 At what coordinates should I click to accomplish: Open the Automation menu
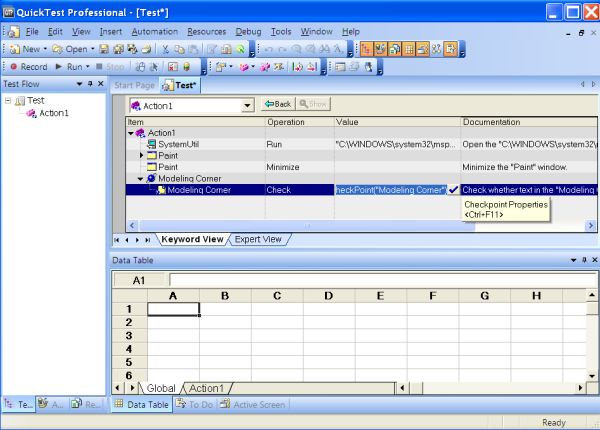pos(155,32)
